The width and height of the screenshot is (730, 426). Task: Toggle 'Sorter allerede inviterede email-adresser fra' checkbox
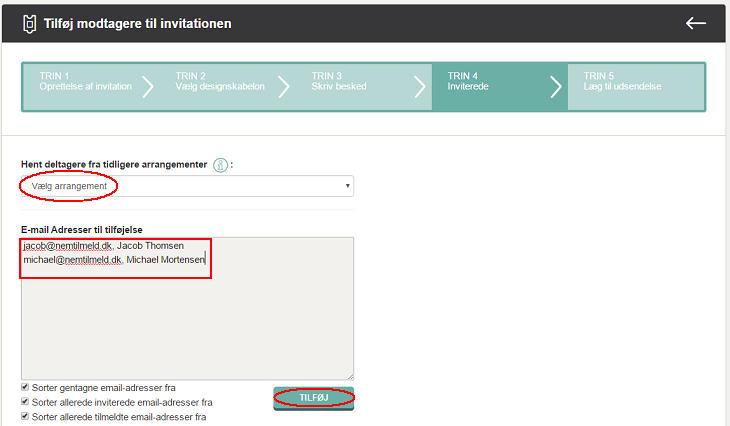[25, 401]
